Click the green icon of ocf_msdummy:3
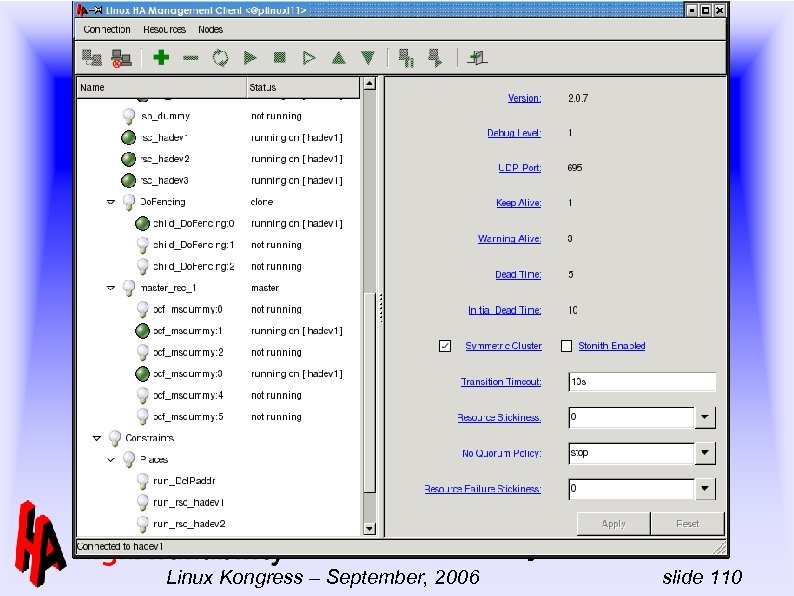Viewport: 794px width, 596px height. tap(142, 374)
